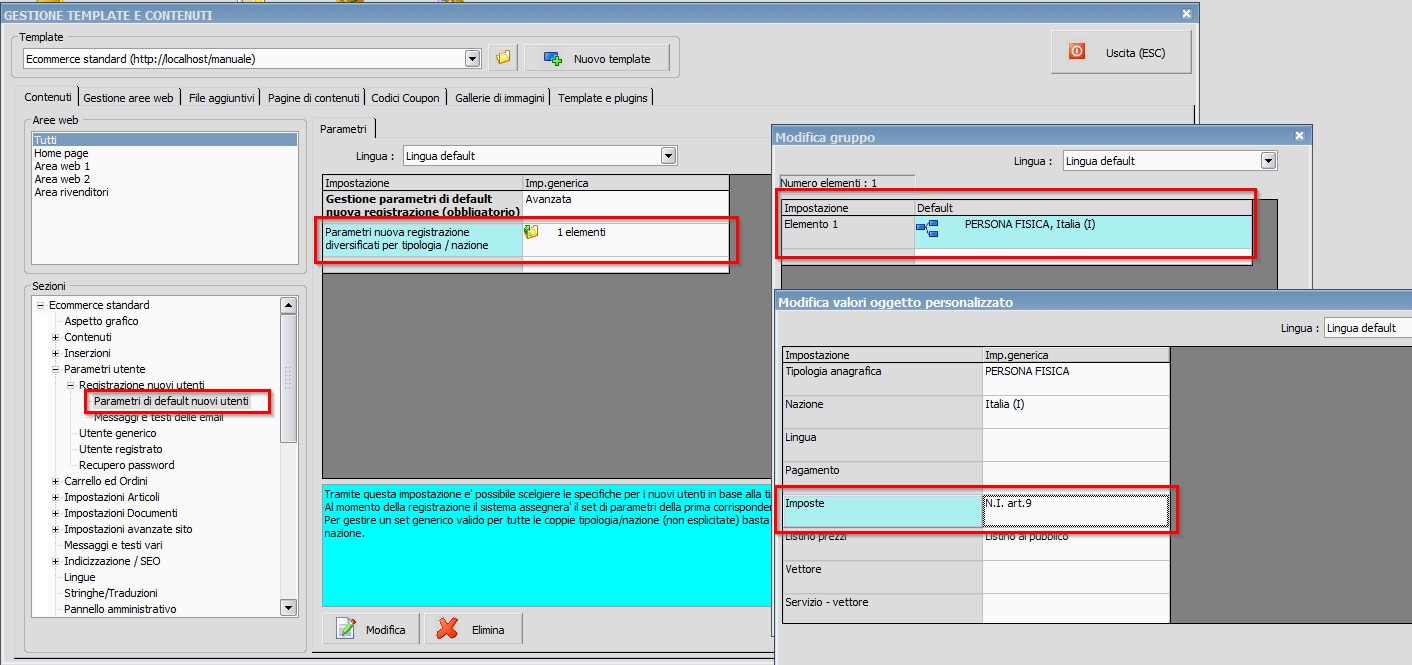Select Pannello amministrativo in the tree

(120, 609)
